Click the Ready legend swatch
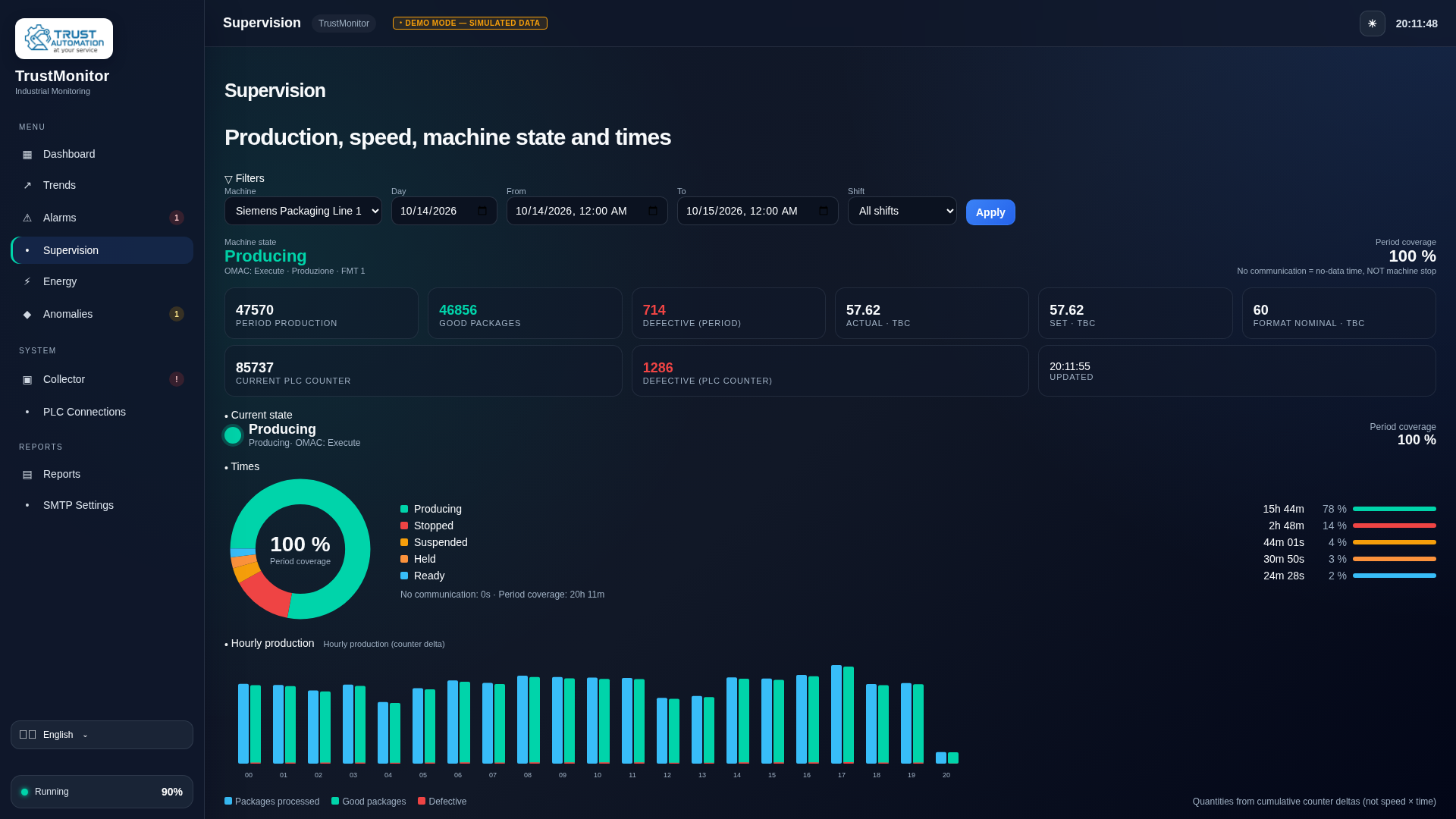Image resolution: width=1456 pixels, height=819 pixels. click(x=404, y=576)
